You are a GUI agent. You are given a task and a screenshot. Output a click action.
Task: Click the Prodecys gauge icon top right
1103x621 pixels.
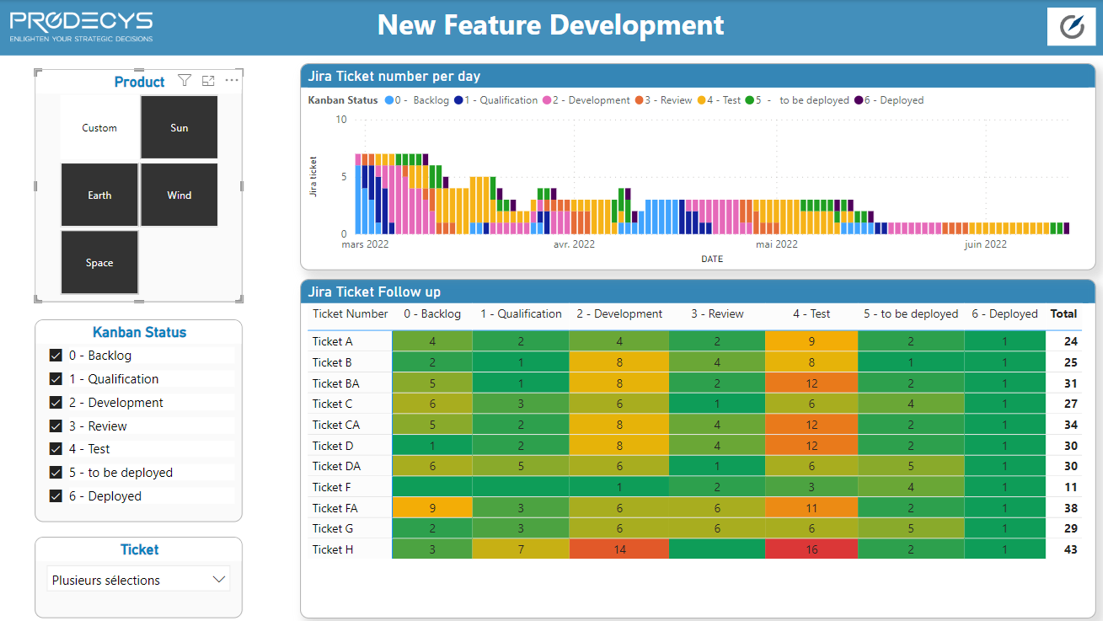pos(1071,27)
